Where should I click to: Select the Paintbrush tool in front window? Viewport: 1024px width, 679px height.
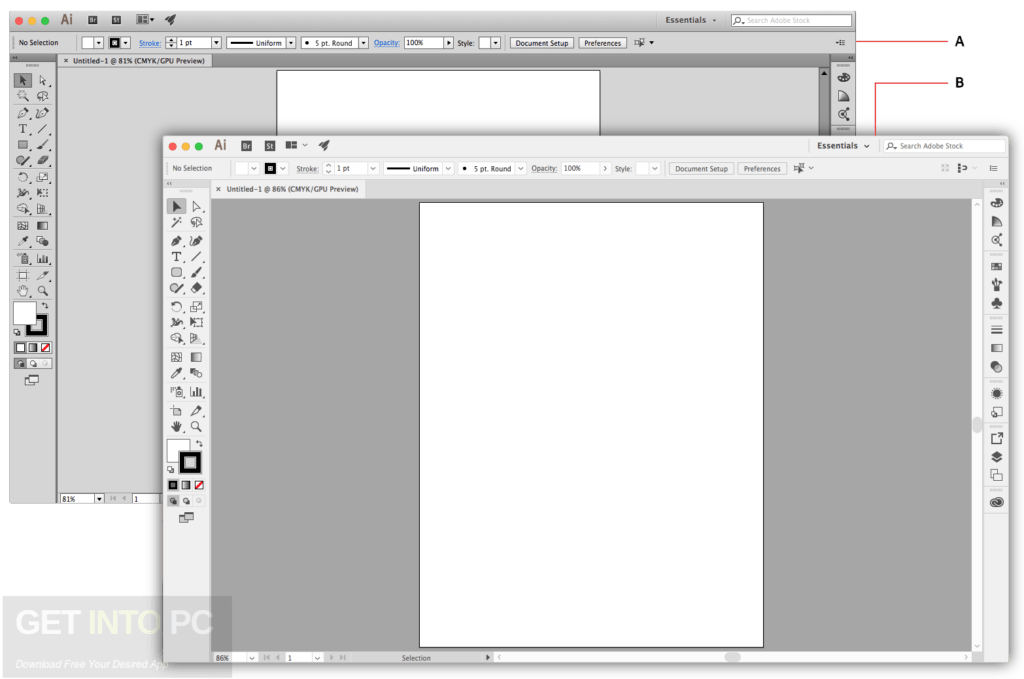[x=196, y=272]
